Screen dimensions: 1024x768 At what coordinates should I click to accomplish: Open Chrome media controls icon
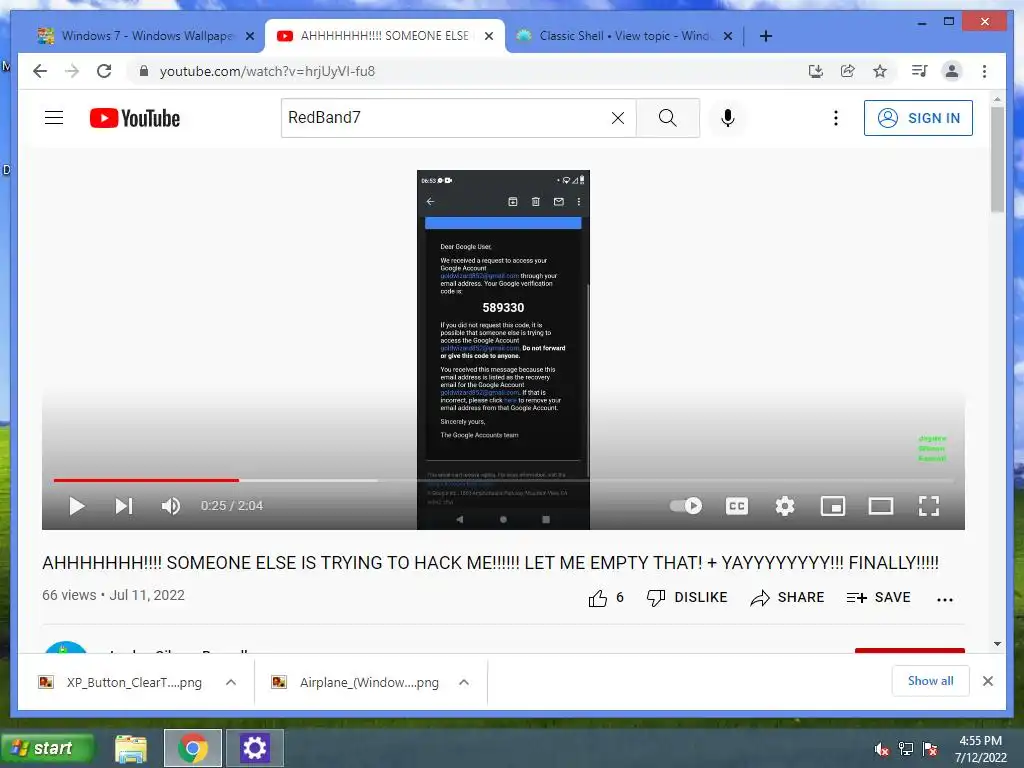click(920, 71)
